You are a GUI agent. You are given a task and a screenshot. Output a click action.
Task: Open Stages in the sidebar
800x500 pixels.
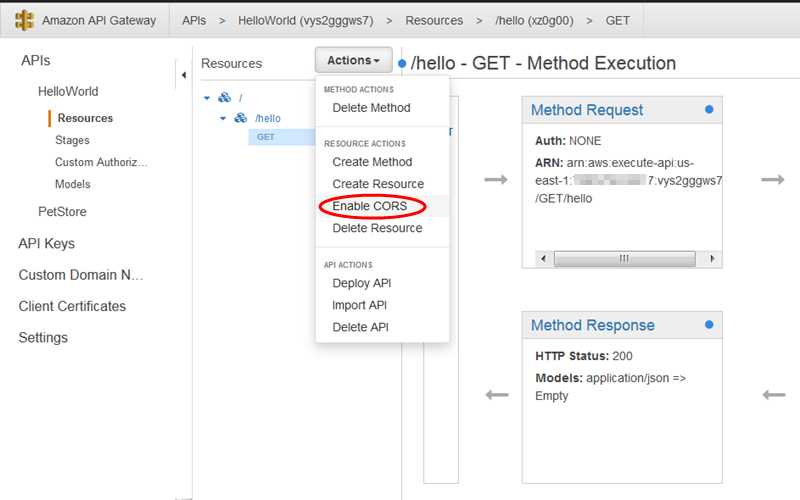point(72,140)
